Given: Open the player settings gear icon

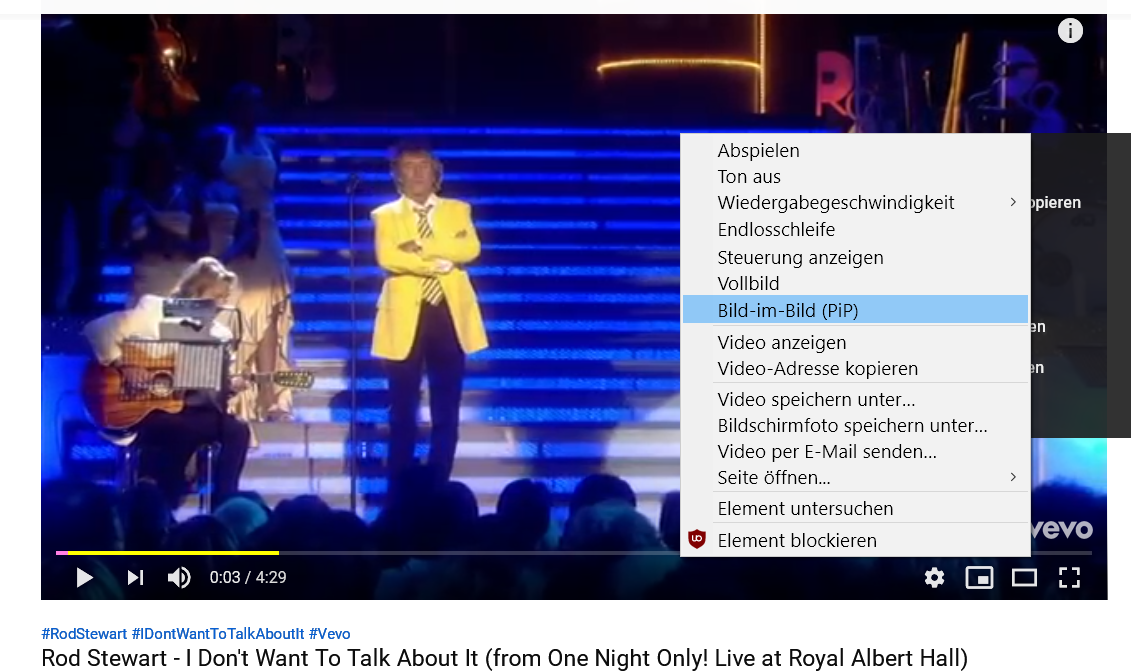Looking at the screenshot, I should pyautogui.click(x=934, y=578).
